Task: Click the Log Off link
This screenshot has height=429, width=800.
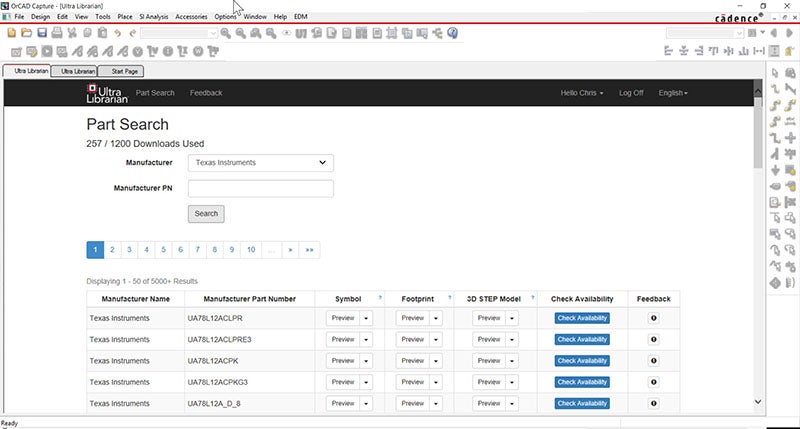Action: point(631,93)
